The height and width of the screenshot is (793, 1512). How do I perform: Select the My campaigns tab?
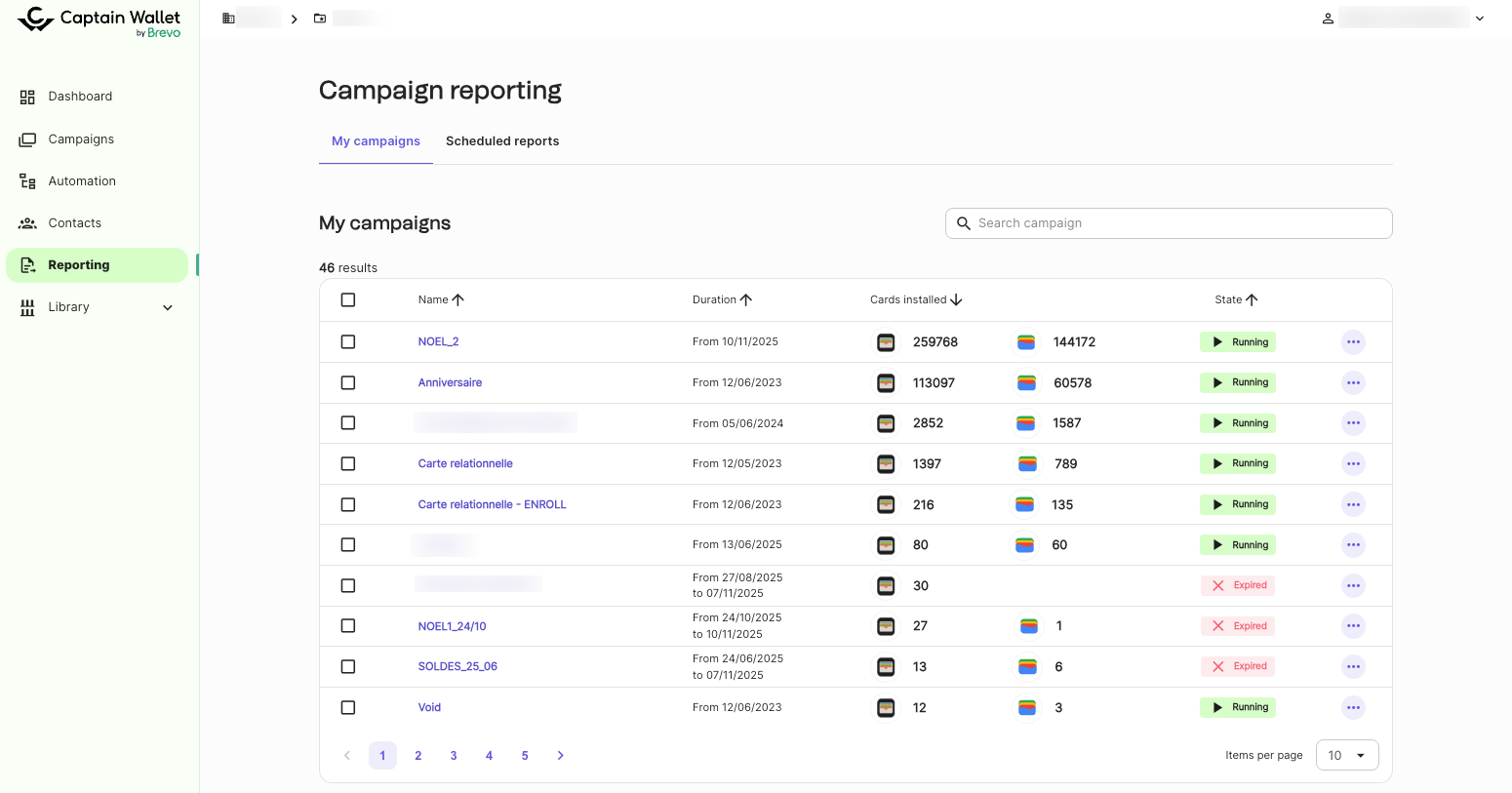[x=376, y=141]
